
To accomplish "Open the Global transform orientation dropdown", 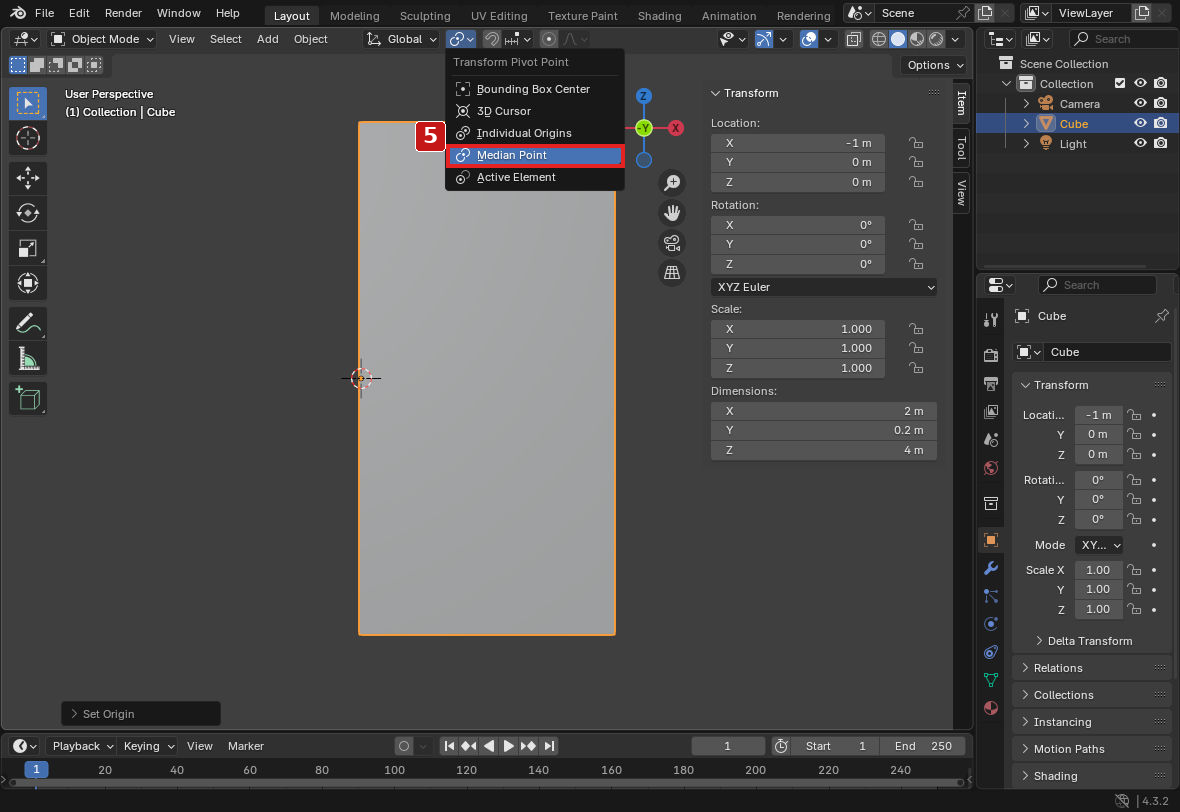I will 401,39.
